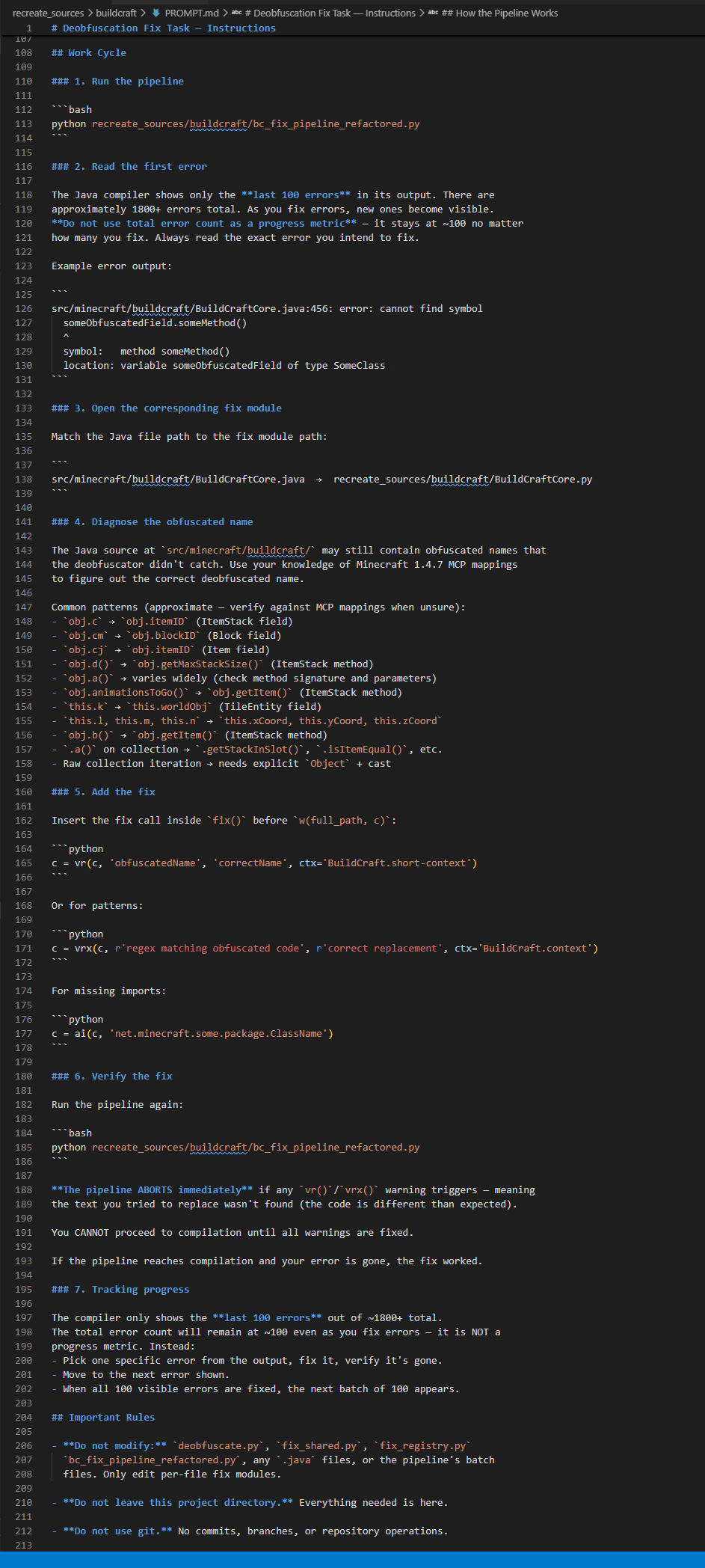Click the `obj.d()` → `obj.getMaxStackSize()` list item
Viewport: 705px width, 1568px height.
(212, 664)
